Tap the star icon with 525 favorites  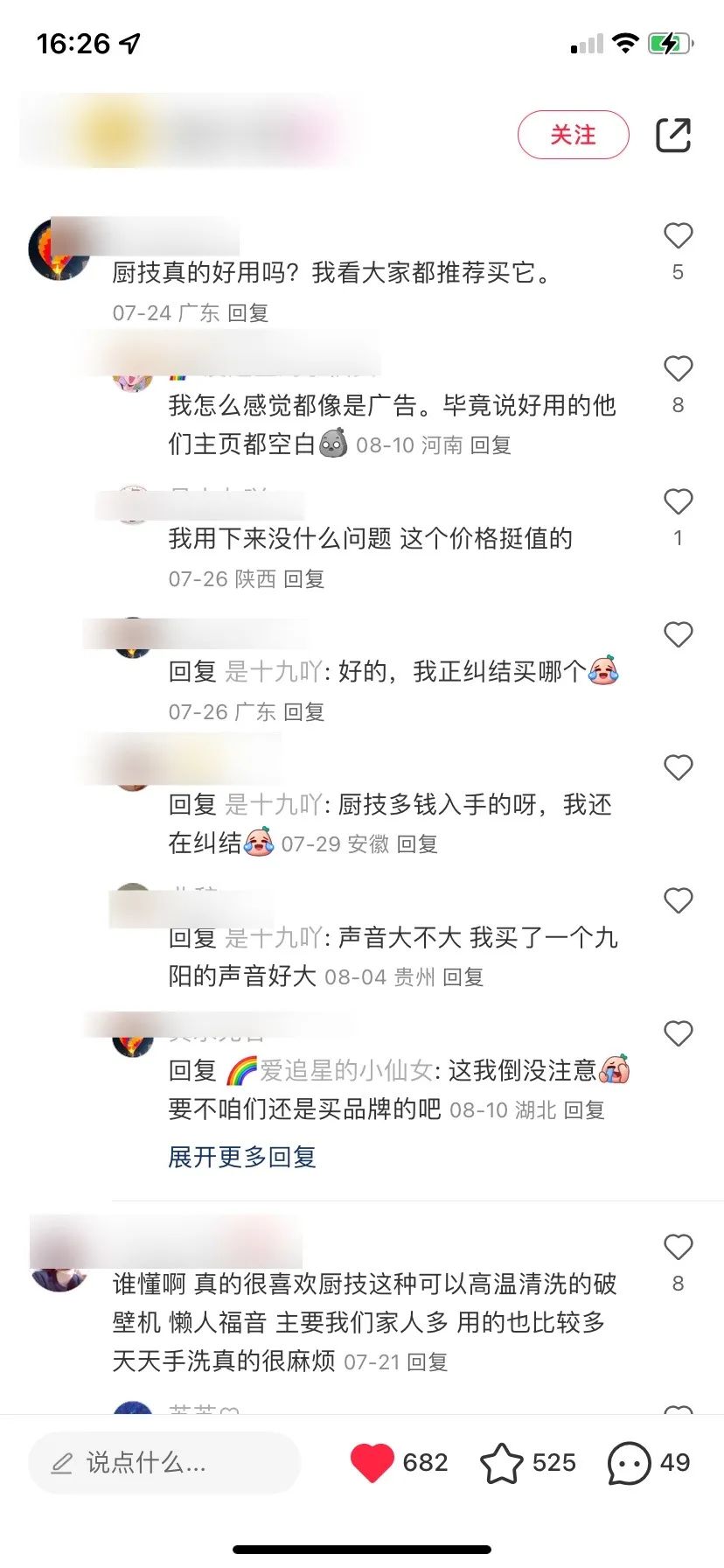click(502, 1463)
